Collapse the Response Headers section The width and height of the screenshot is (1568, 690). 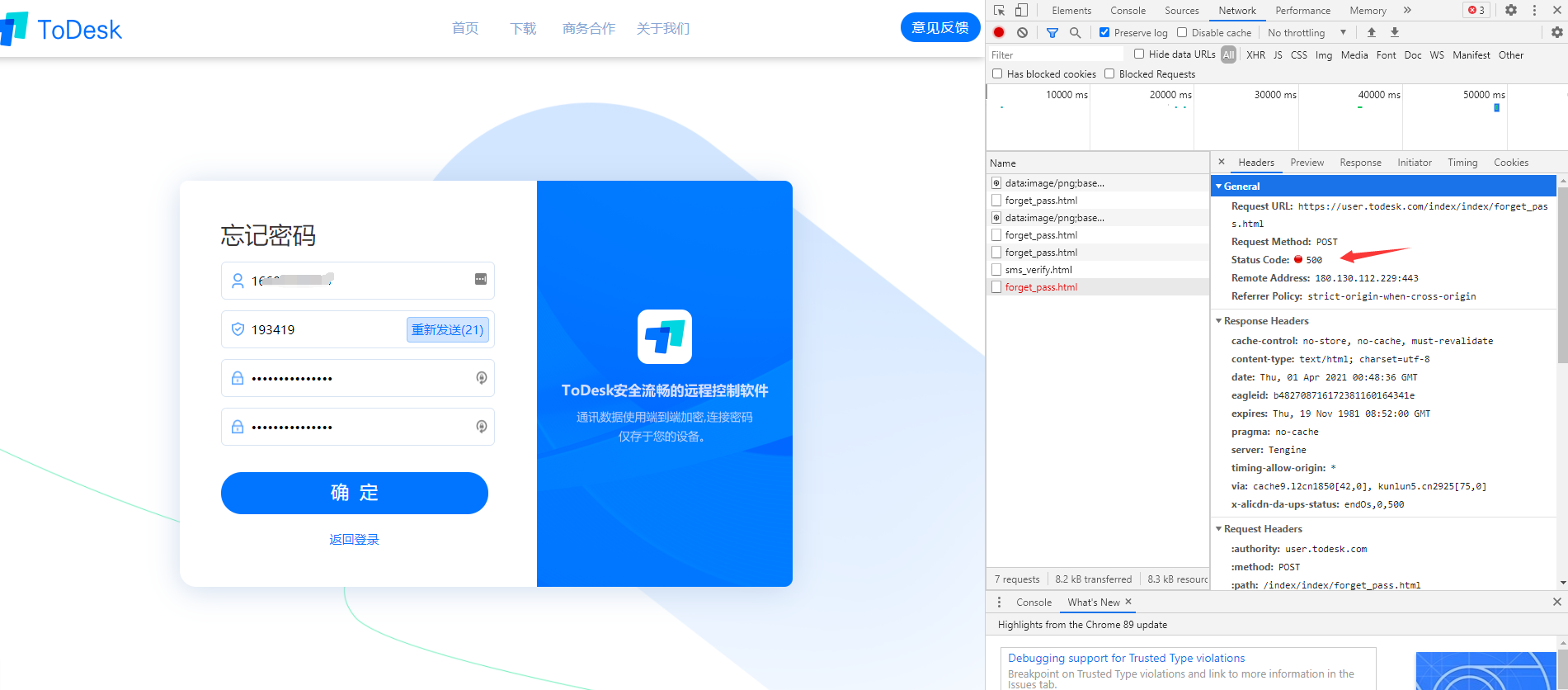pyautogui.click(x=1218, y=320)
